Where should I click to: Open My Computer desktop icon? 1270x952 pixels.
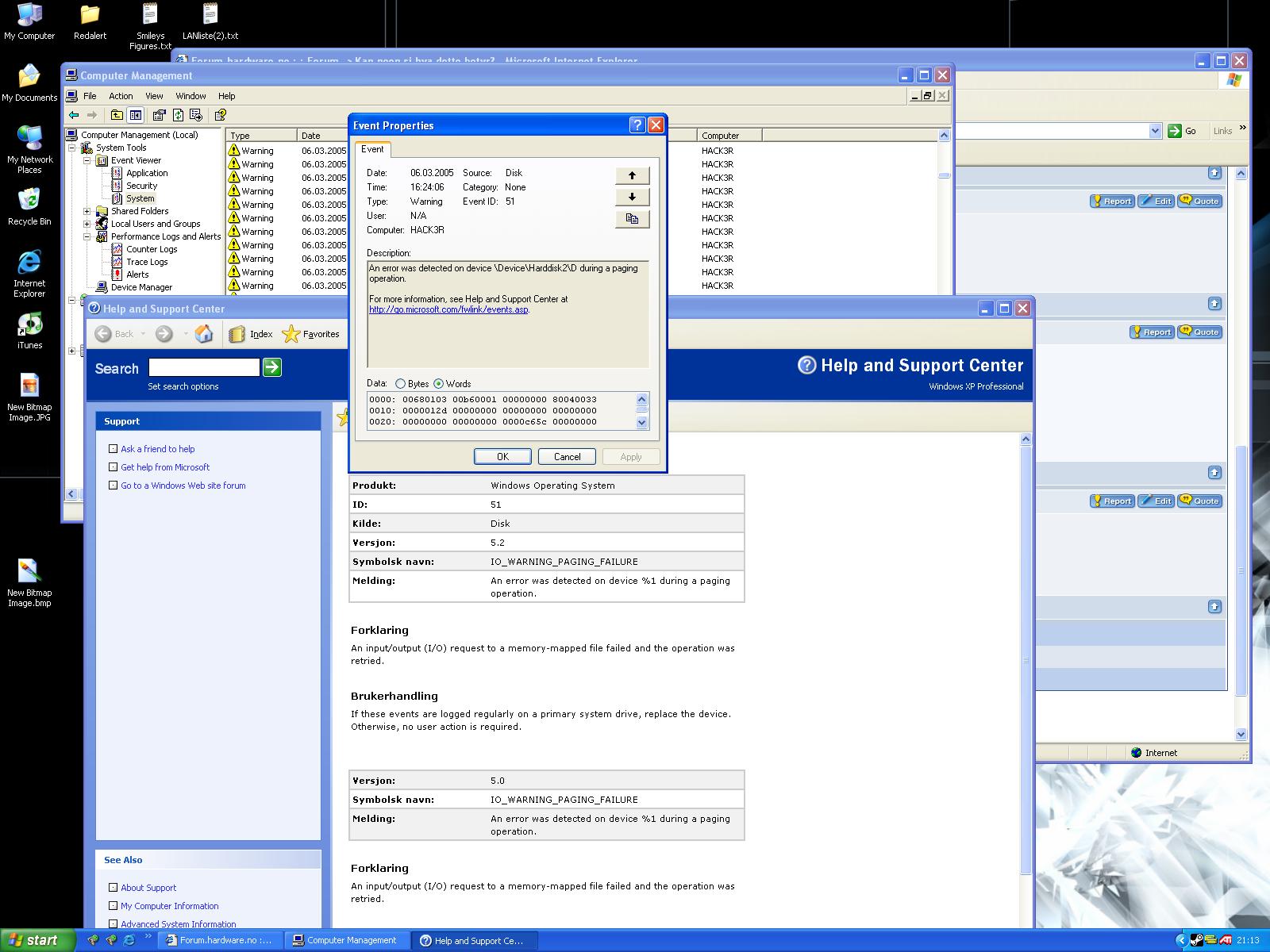[x=29, y=22]
